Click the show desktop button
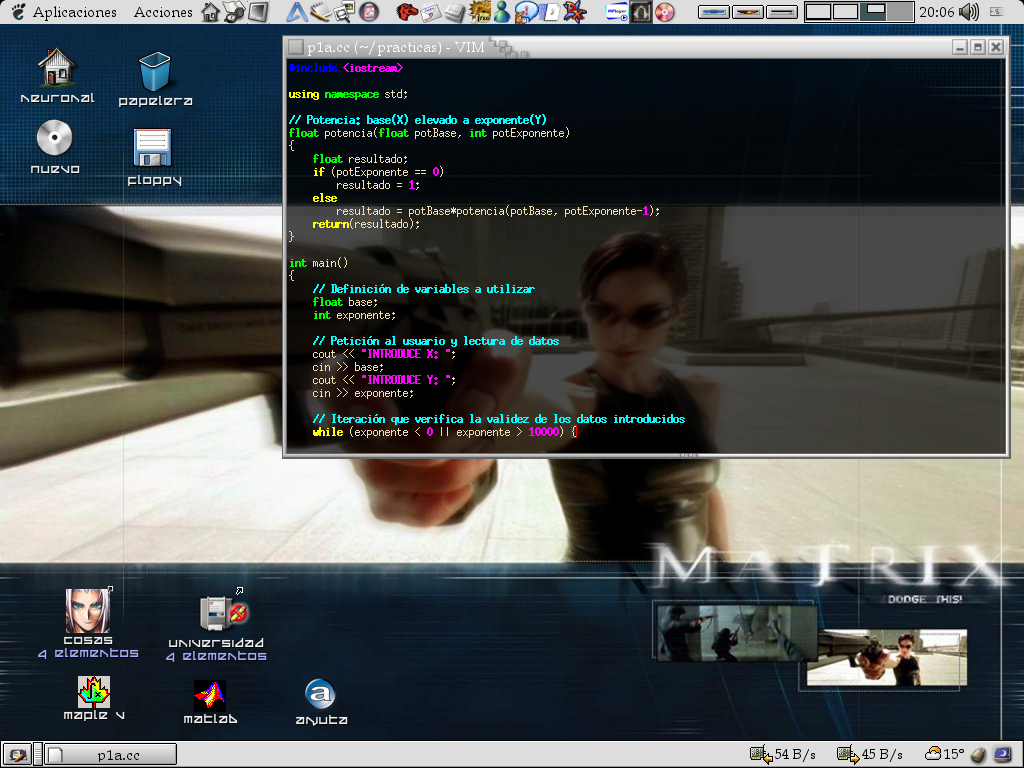 (16, 755)
